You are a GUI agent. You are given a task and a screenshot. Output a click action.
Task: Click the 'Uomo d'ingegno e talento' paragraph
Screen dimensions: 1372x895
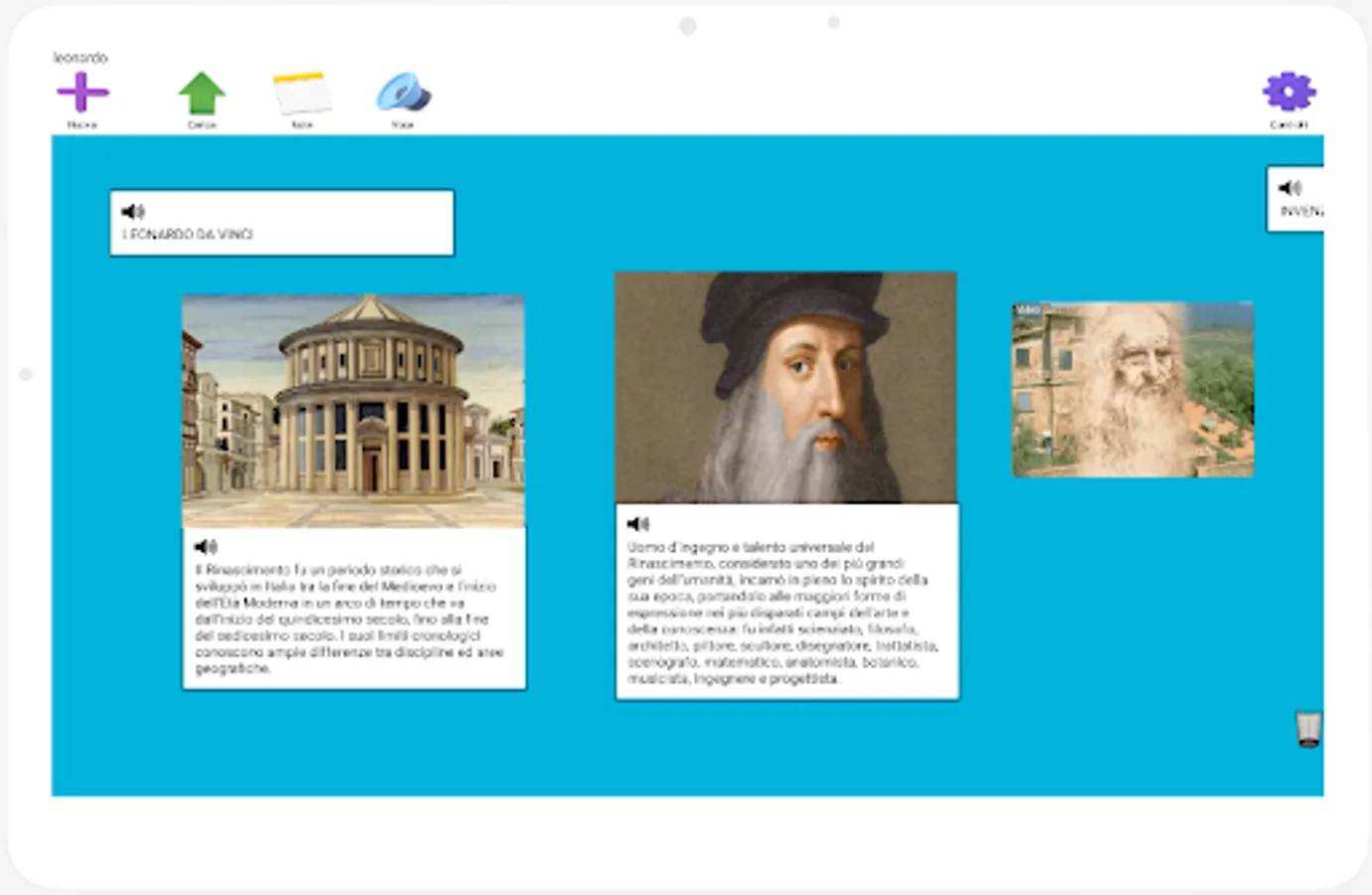tap(782, 613)
